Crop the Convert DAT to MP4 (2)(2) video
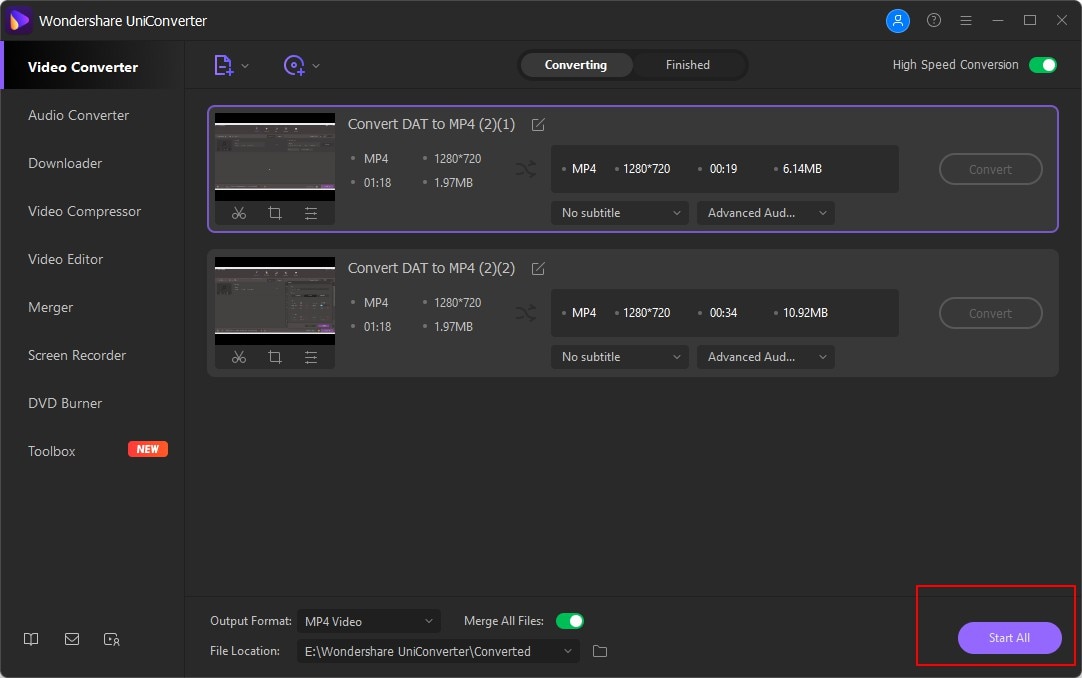The height and width of the screenshot is (678, 1082). pyautogui.click(x=275, y=357)
